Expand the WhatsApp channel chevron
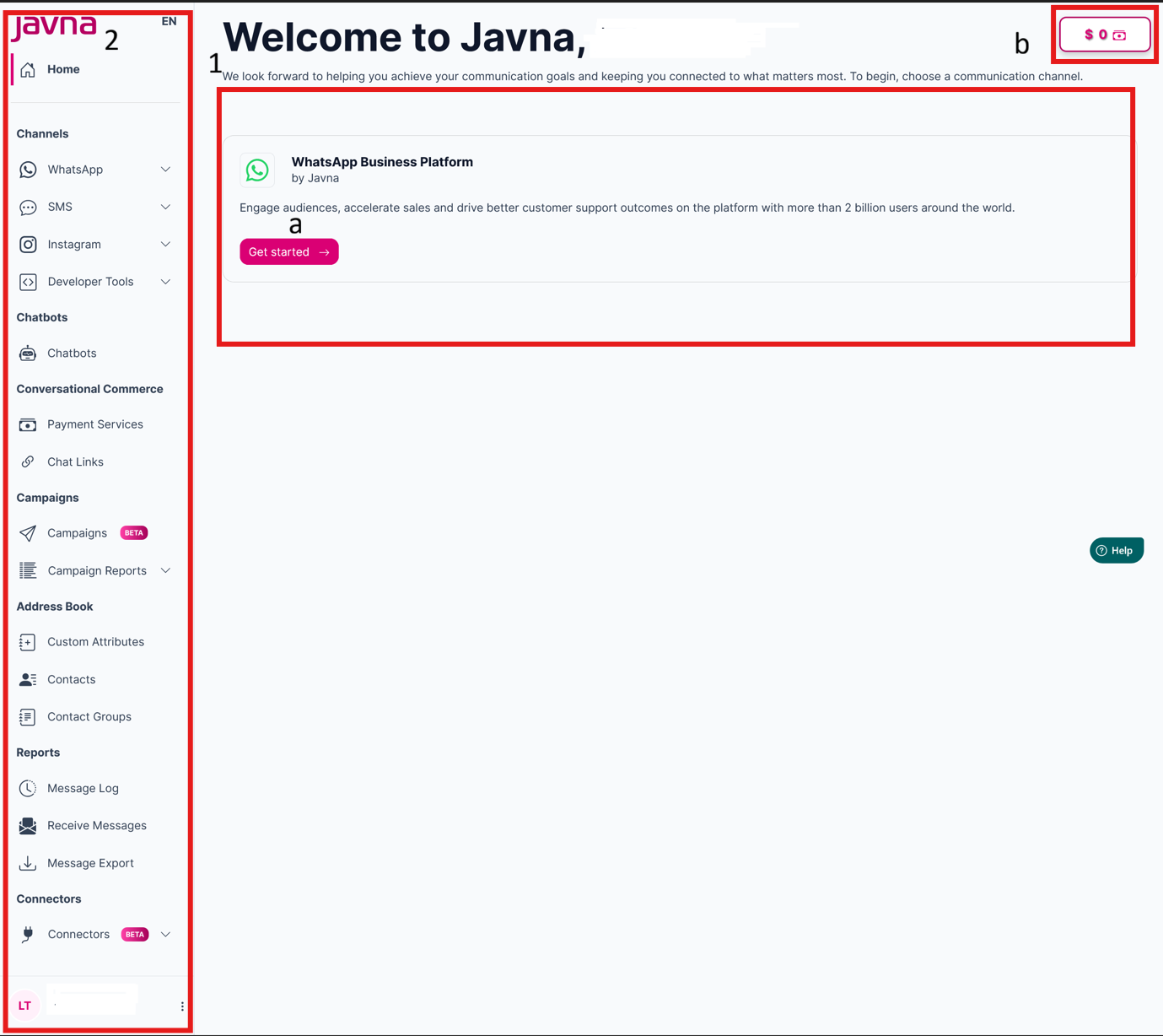The image size is (1163, 1036). tap(165, 170)
